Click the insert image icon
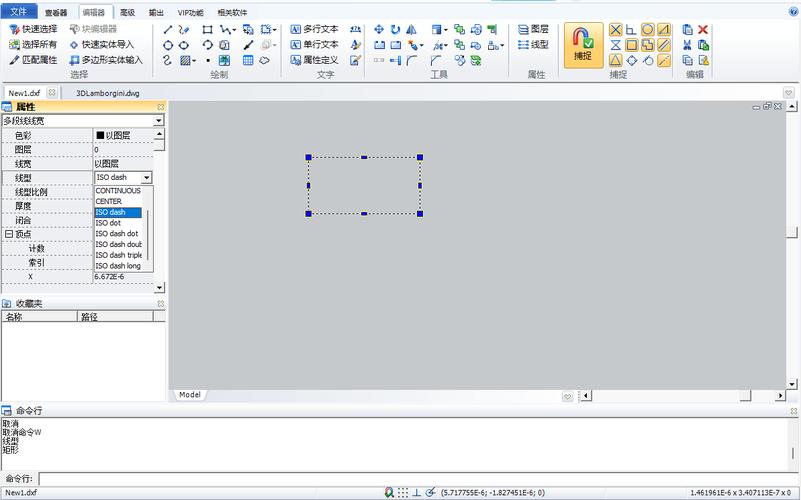This screenshot has height=500, width=801. 224,60
